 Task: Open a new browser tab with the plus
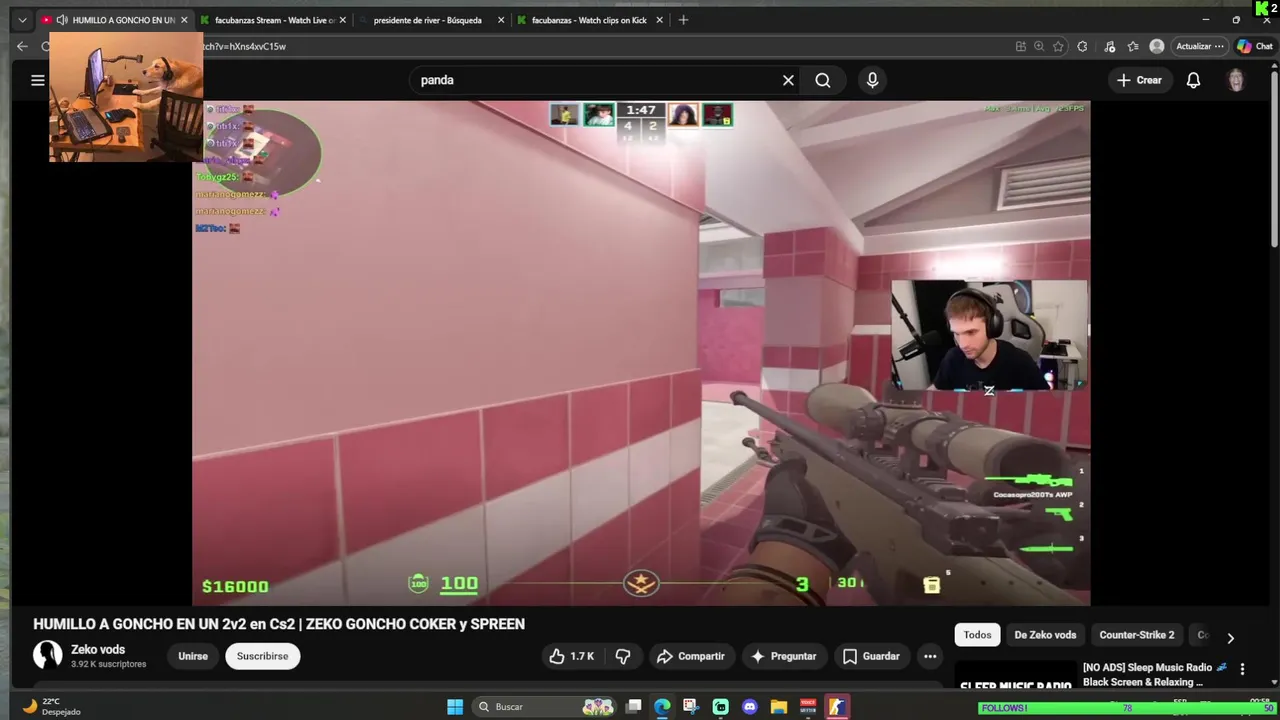(x=683, y=20)
